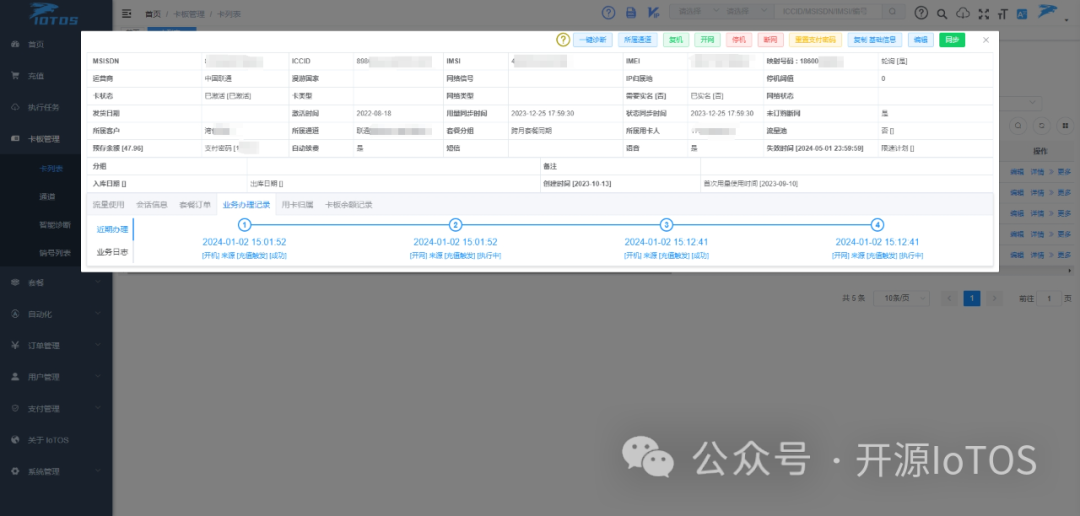The height and width of the screenshot is (516, 1080).
Task: Click the 同步 green button
Action: pos(952,40)
